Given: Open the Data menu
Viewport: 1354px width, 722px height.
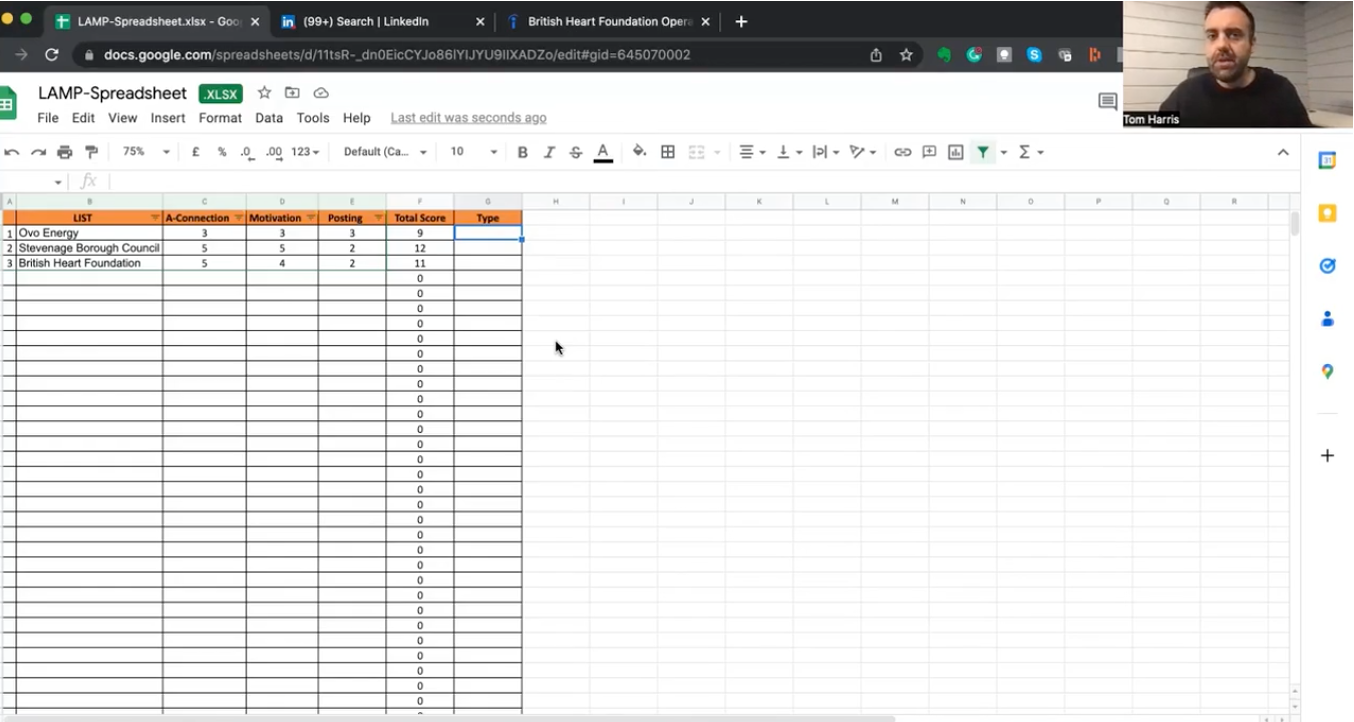Looking at the screenshot, I should coord(269,118).
